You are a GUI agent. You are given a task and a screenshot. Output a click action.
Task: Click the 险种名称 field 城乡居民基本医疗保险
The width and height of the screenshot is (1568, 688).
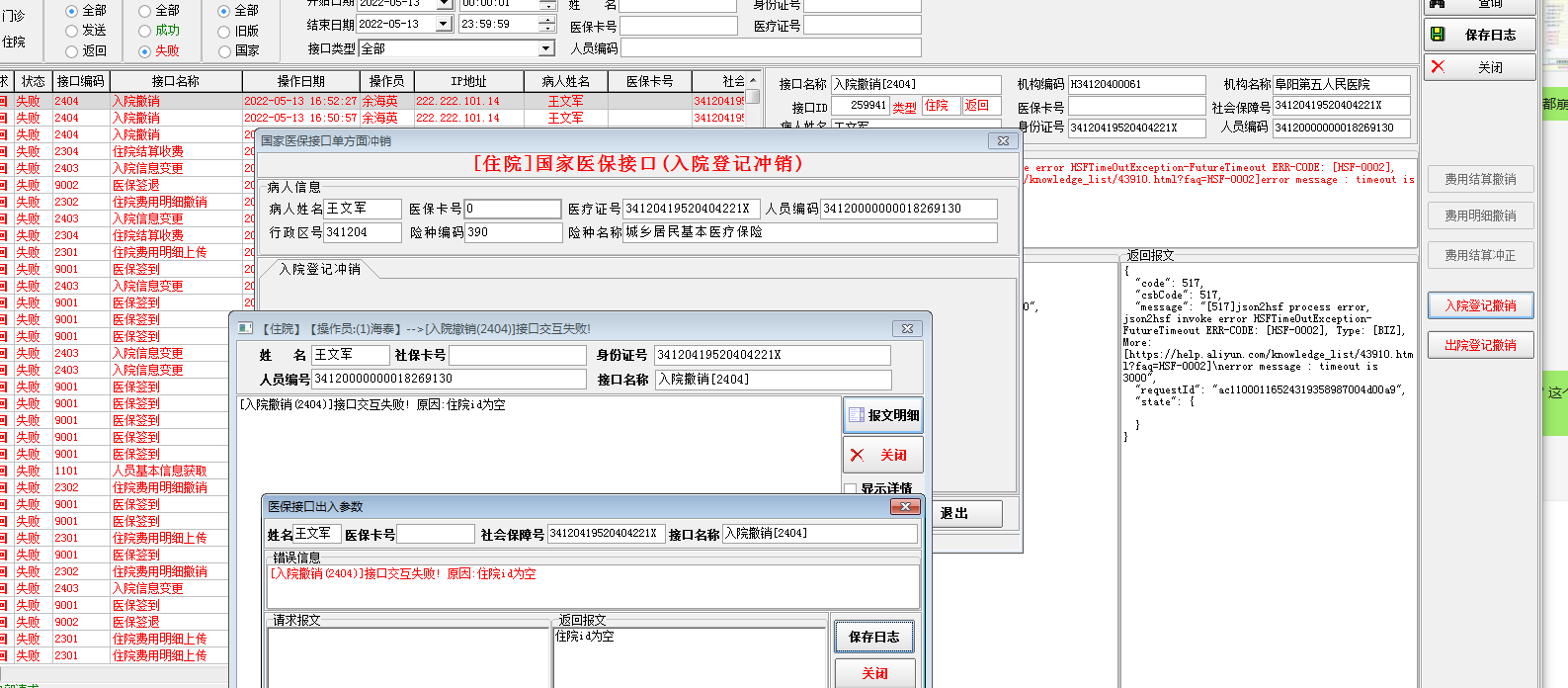810,232
